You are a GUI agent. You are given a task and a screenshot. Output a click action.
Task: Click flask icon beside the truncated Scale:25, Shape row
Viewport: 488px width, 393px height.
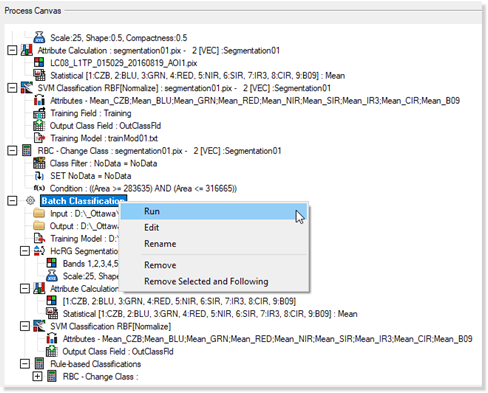coord(52,276)
